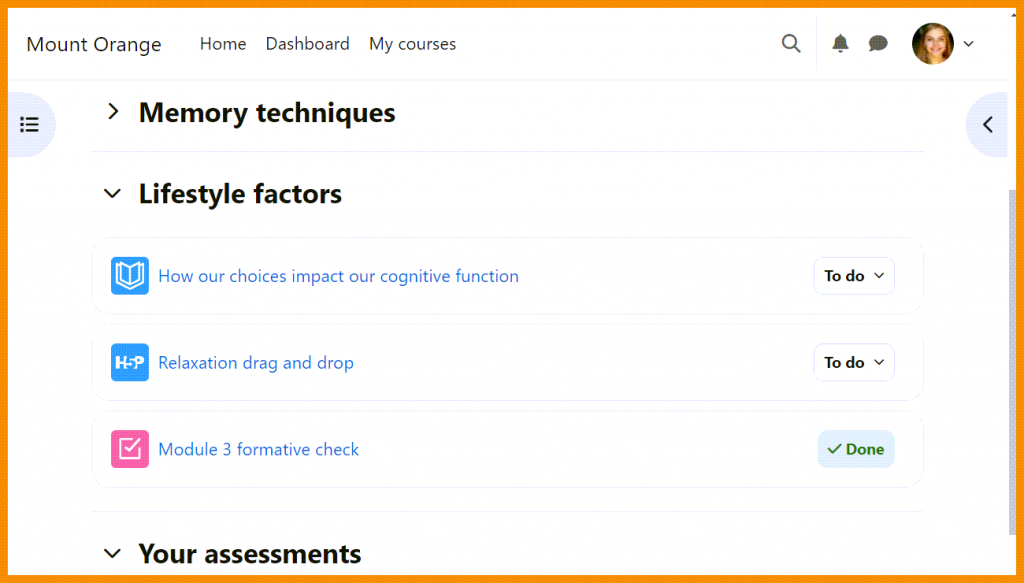Click the Done status for Module 3 check

(856, 449)
